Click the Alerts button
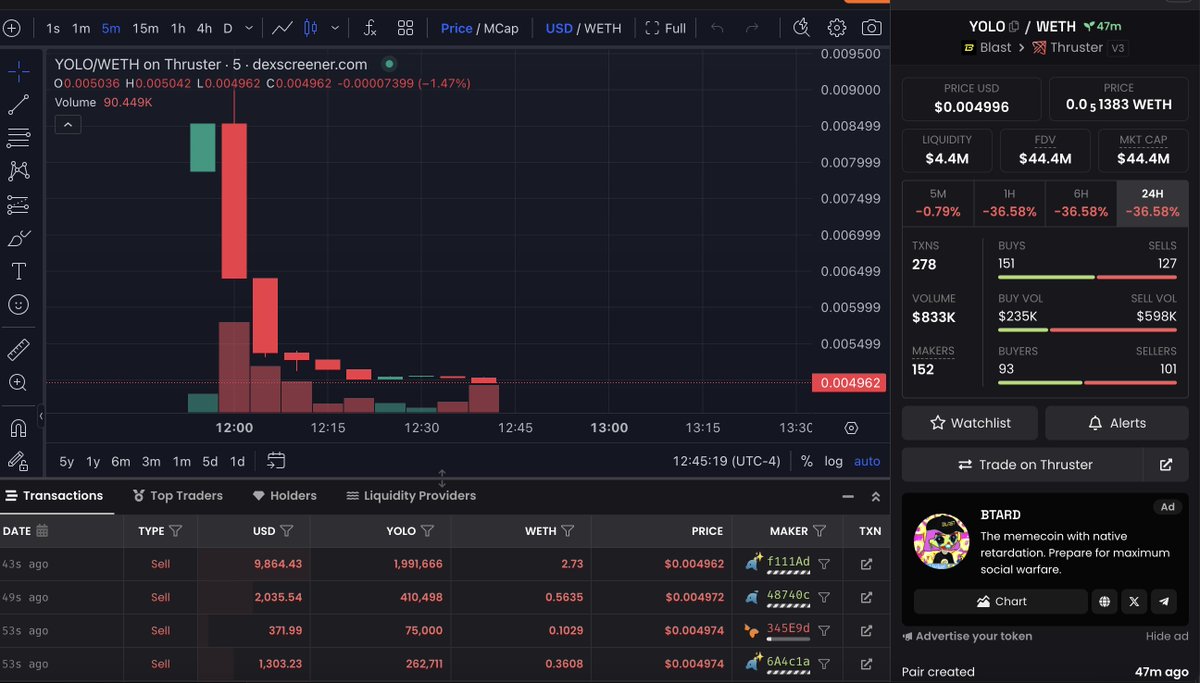Image resolution: width=1200 pixels, height=683 pixels. pos(1117,423)
